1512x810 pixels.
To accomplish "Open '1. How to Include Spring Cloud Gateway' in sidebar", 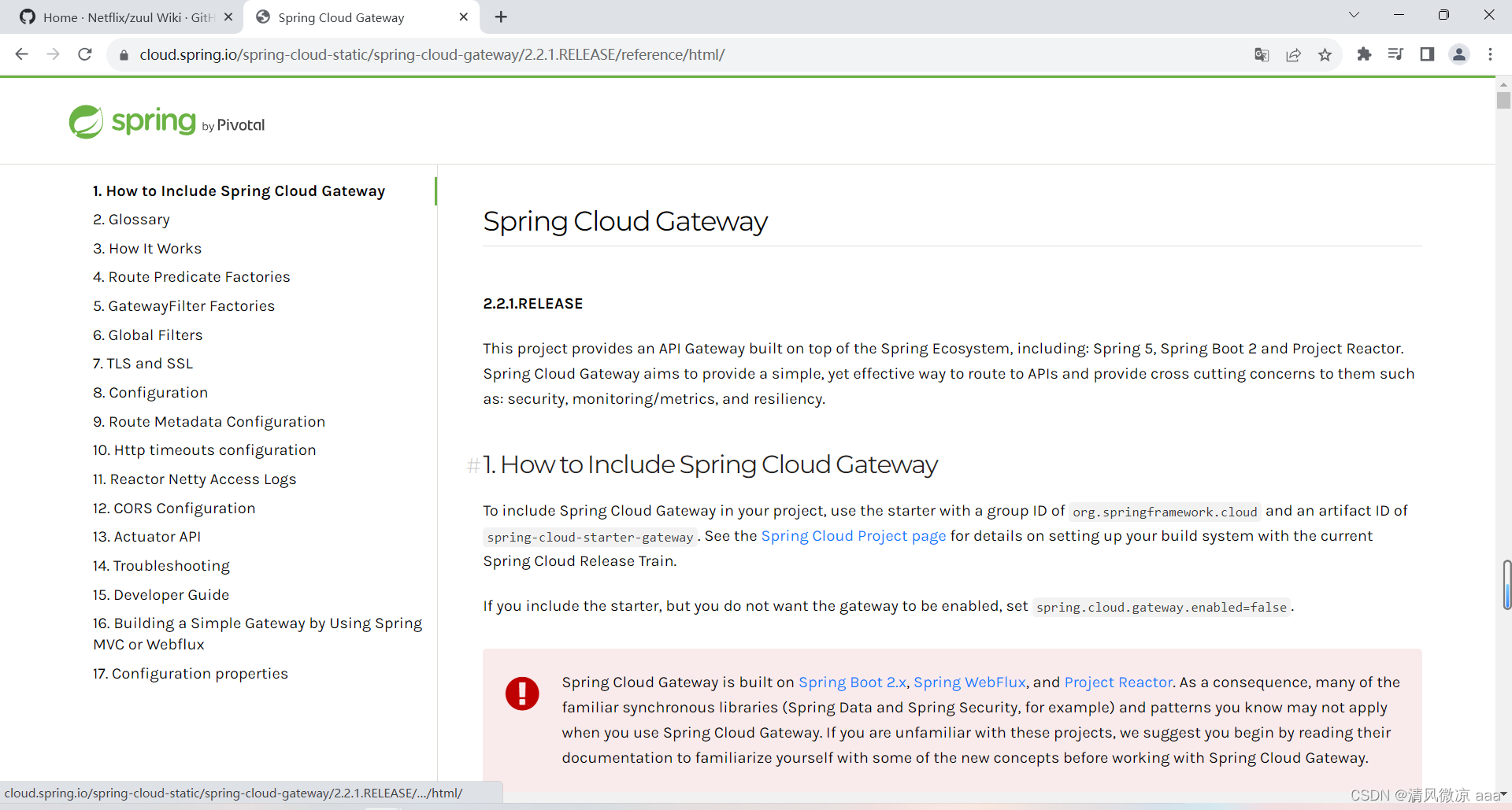I will 239,190.
